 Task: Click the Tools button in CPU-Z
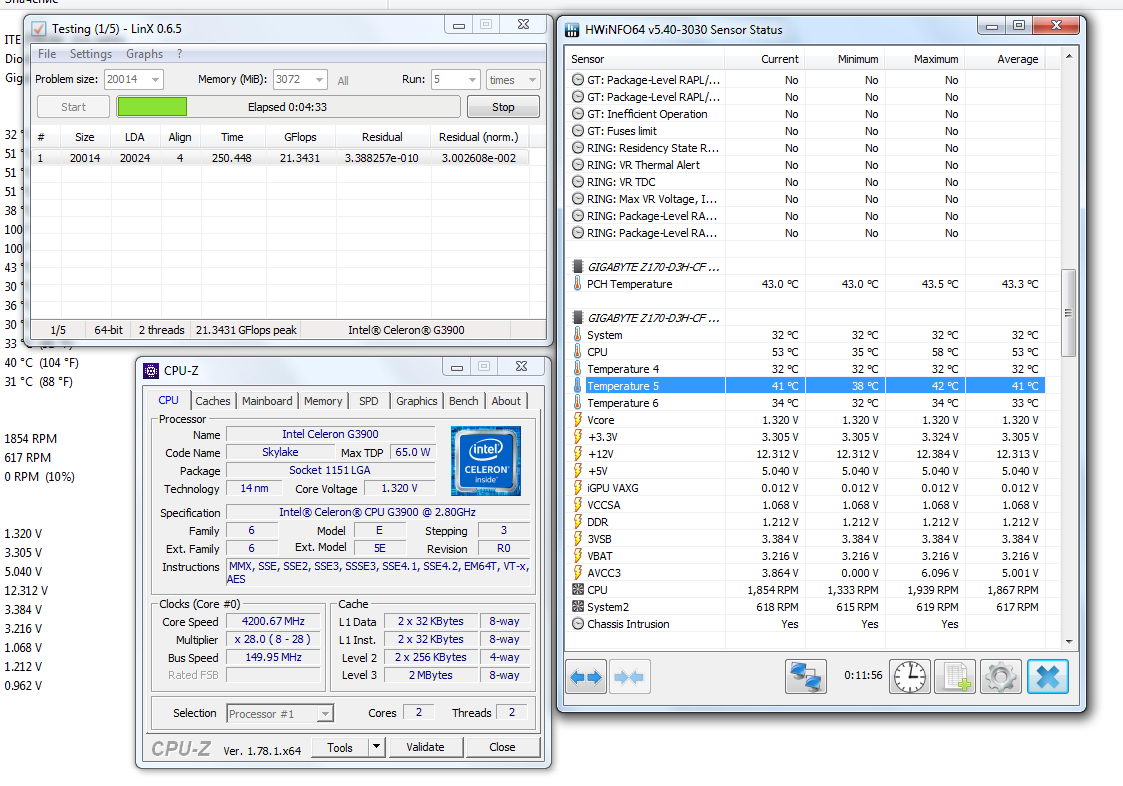click(340, 747)
